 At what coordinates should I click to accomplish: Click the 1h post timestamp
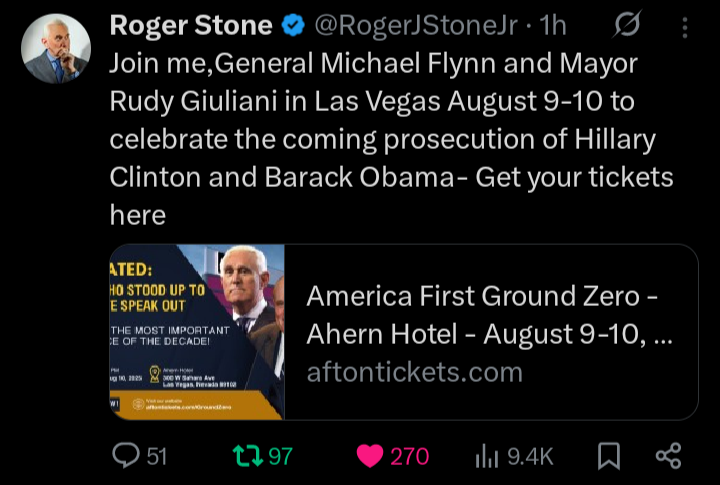[552, 27]
